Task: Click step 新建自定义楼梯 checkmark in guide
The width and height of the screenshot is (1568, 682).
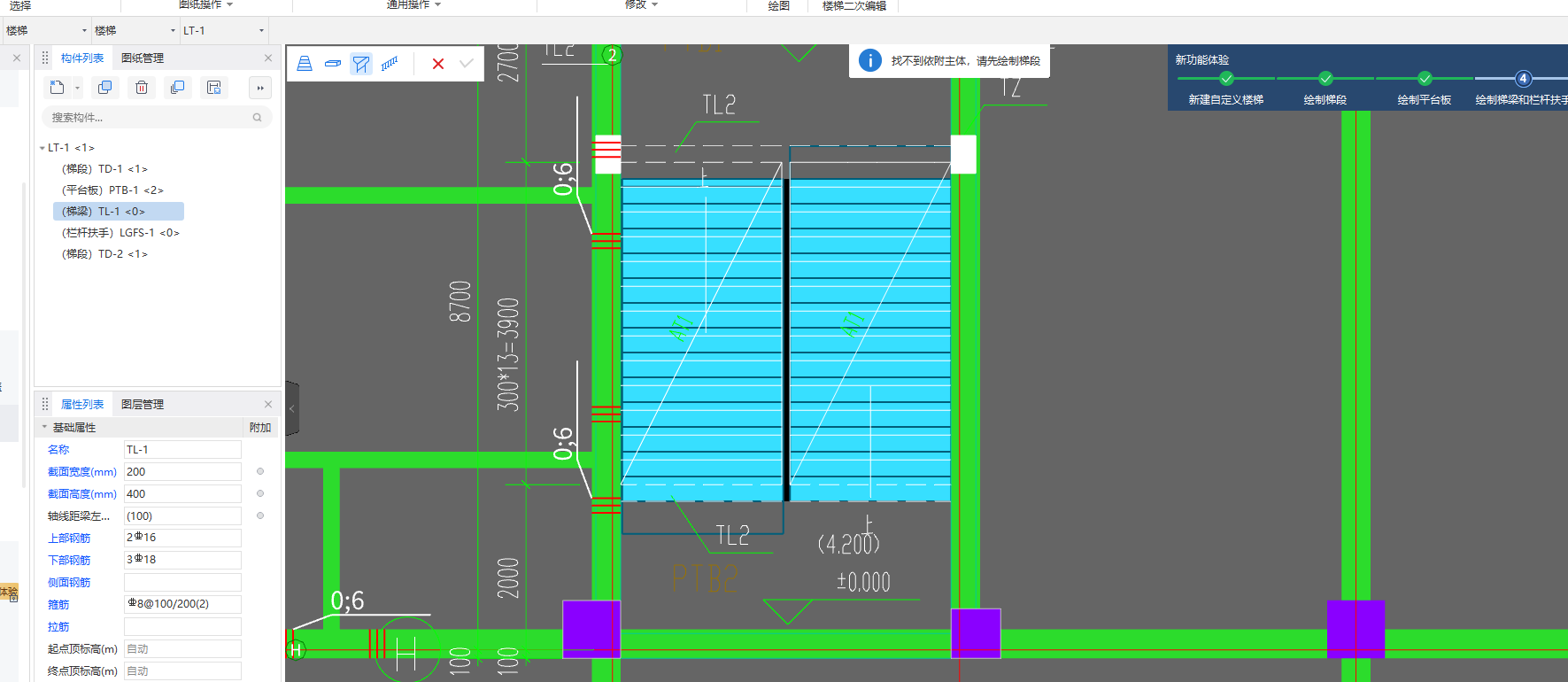Action: coord(1226,78)
